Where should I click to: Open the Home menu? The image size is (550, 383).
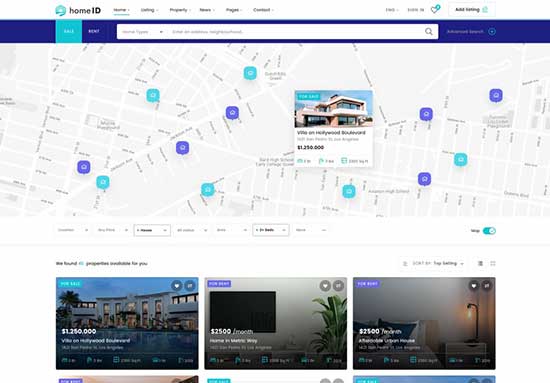(x=121, y=10)
